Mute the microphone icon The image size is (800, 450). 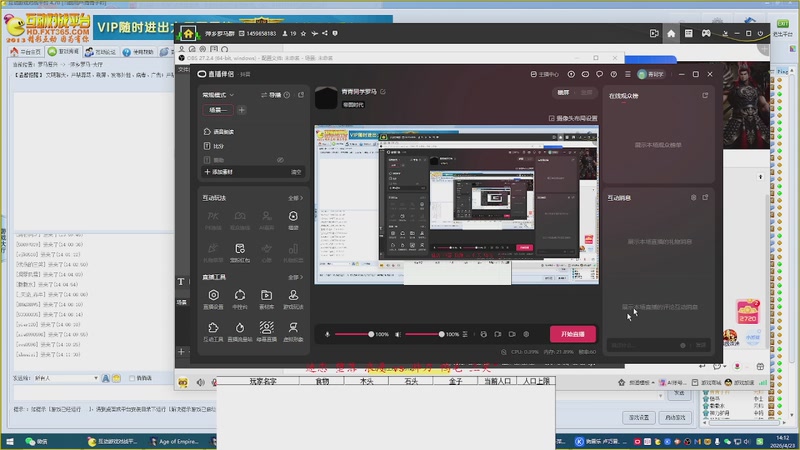[x=328, y=334]
